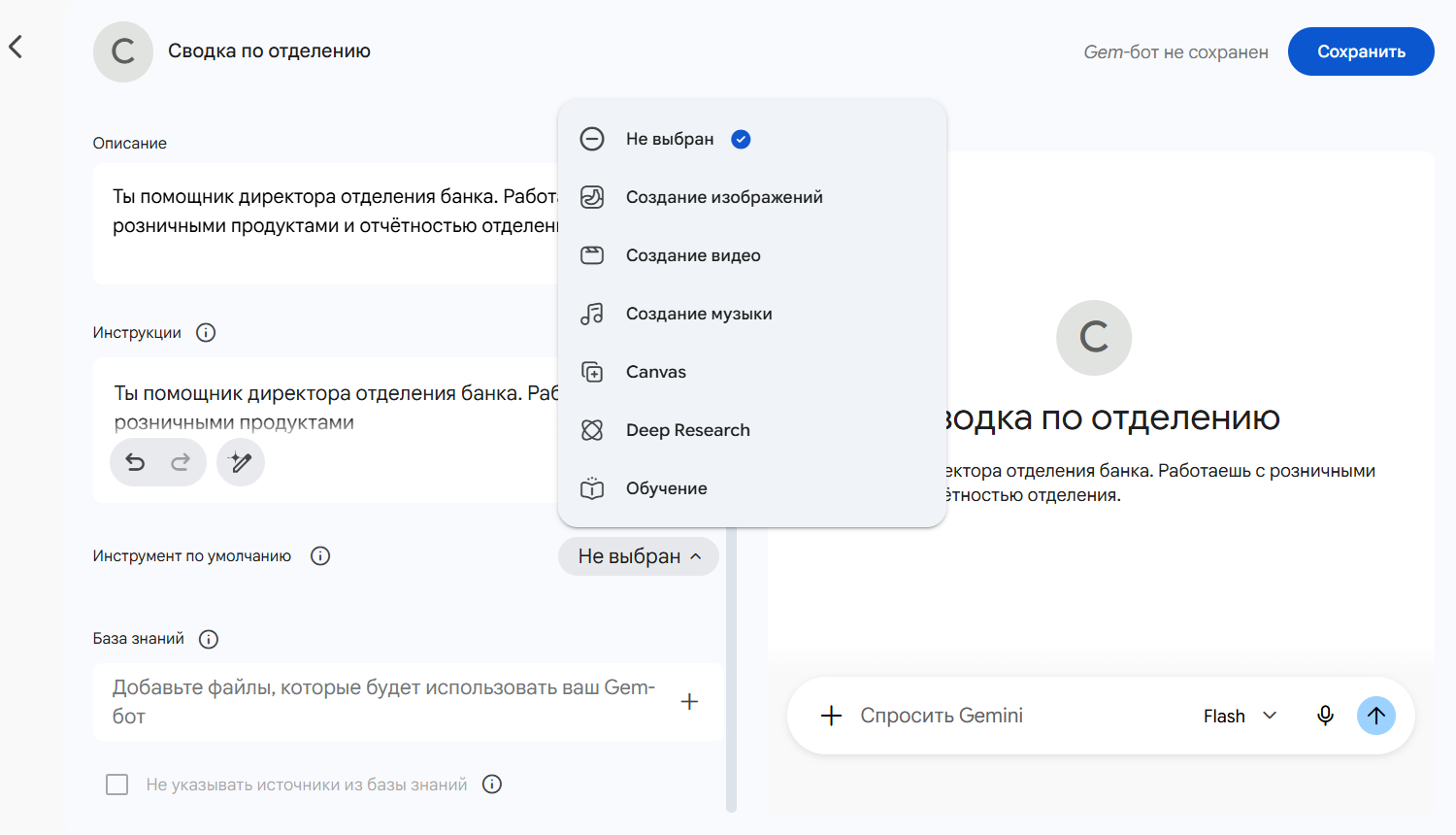Viewport: 1456px width, 835px height.
Task: Click the Gem avatar letter C beside the title
Action: (123, 51)
